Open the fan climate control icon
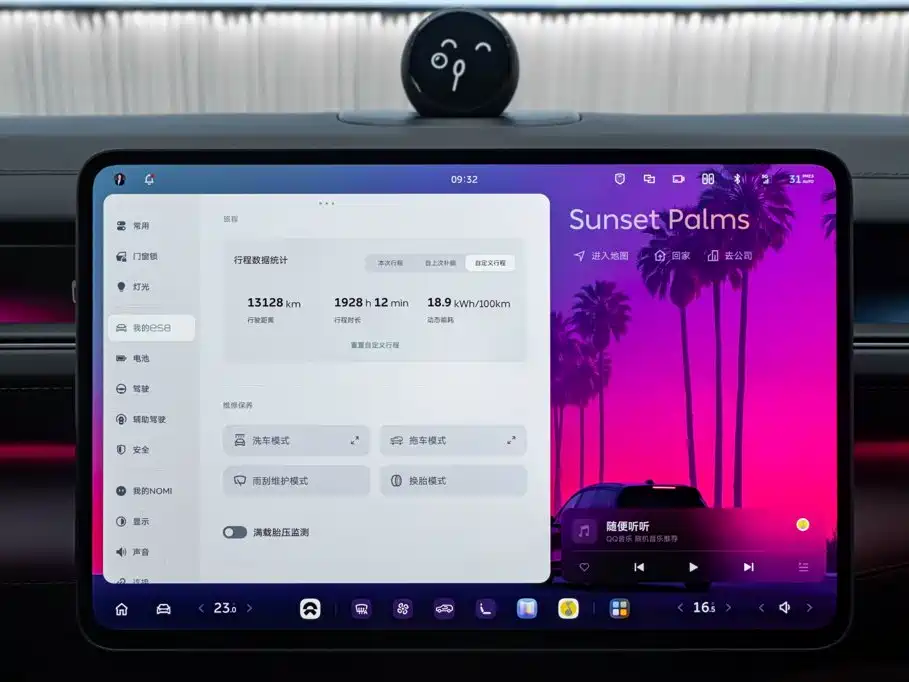909x682 pixels. [403, 609]
